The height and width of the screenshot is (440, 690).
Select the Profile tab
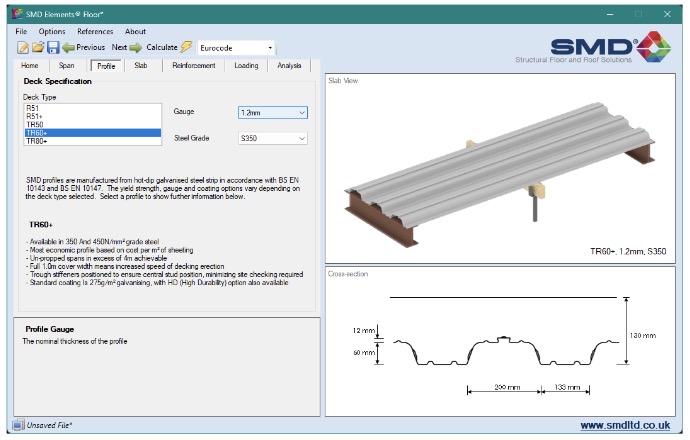click(x=106, y=66)
